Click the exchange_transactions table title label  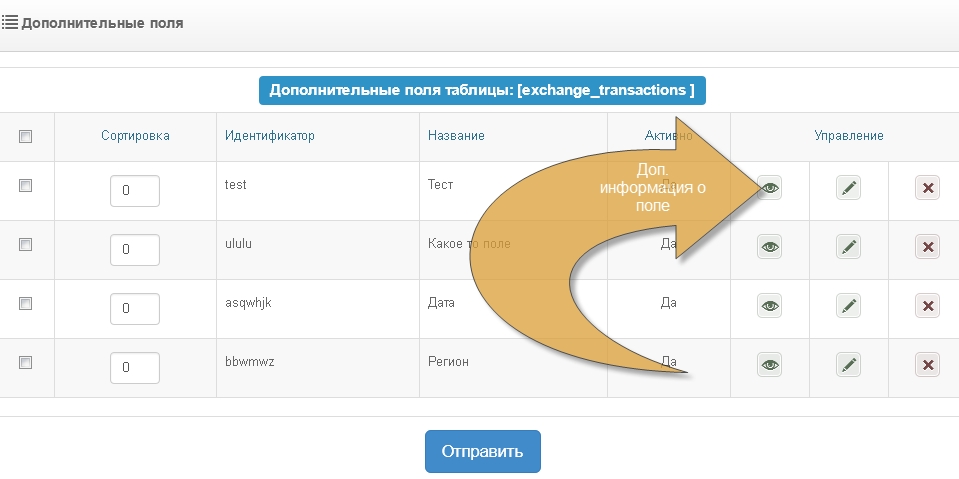(482, 90)
